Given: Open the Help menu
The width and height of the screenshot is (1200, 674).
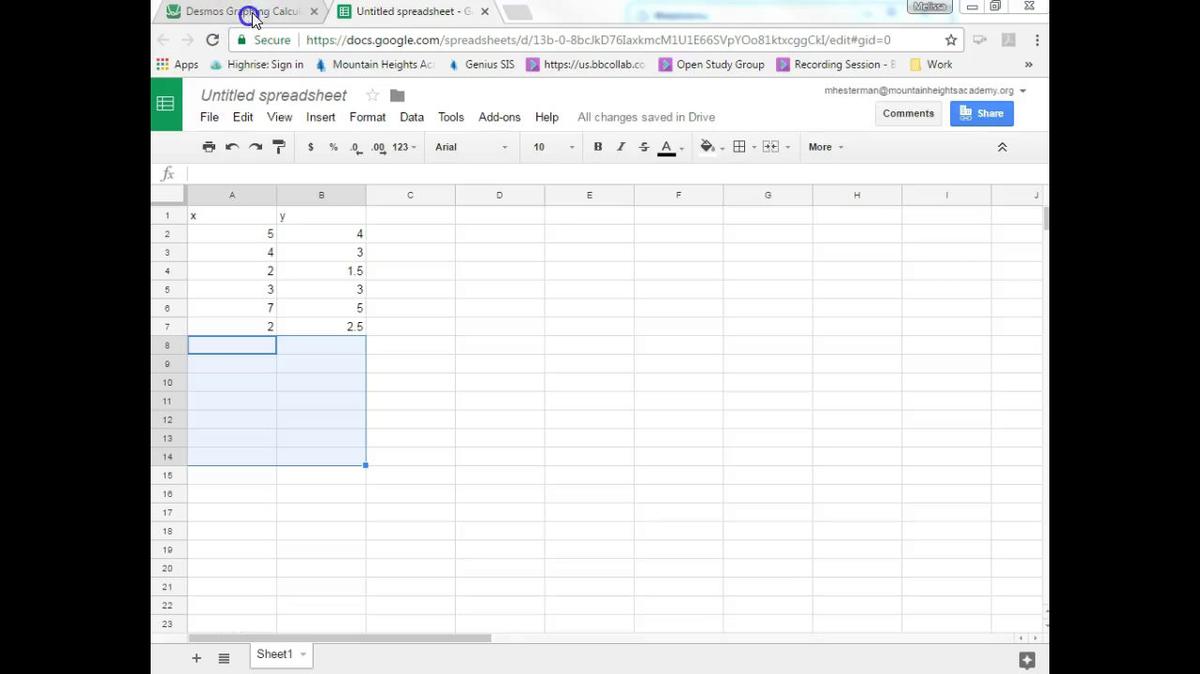Looking at the screenshot, I should pos(547,117).
